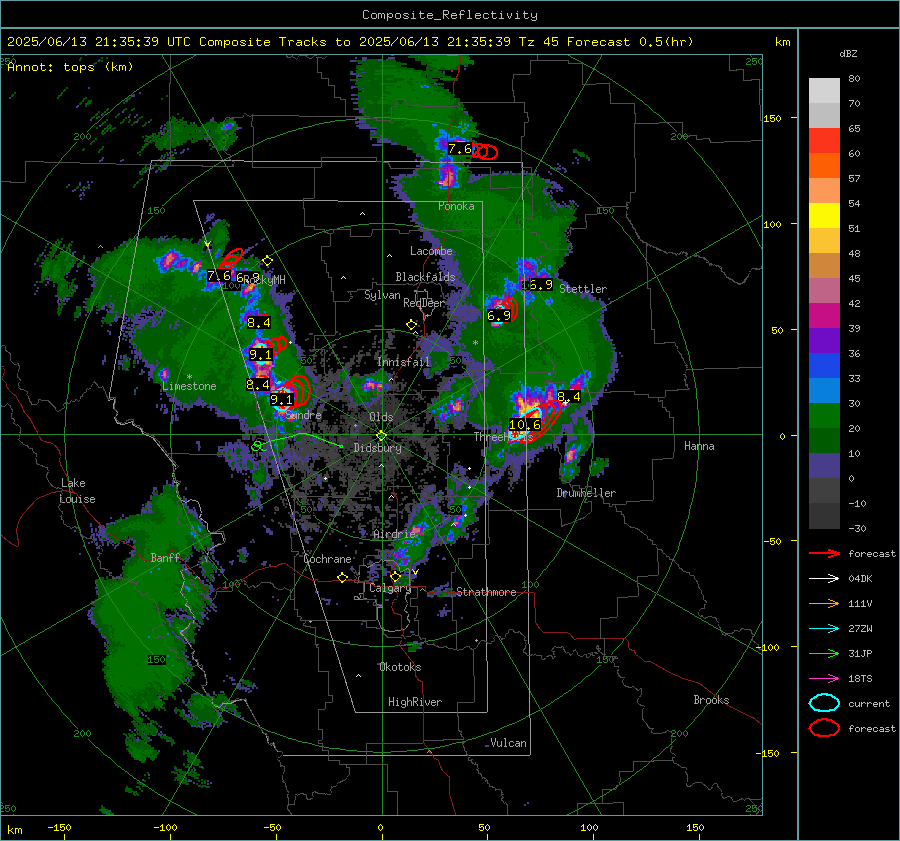900x841 pixels.
Task: Click the radar center diamond marker near Didsbury
Action: pyautogui.click(x=381, y=436)
